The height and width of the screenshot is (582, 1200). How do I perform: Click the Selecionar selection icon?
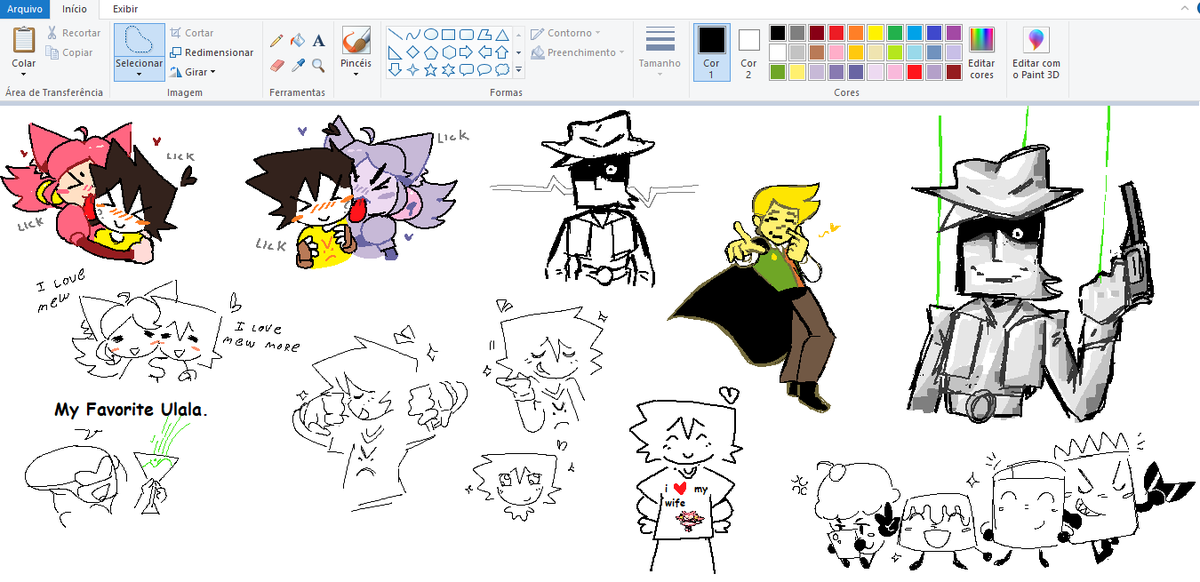point(139,40)
